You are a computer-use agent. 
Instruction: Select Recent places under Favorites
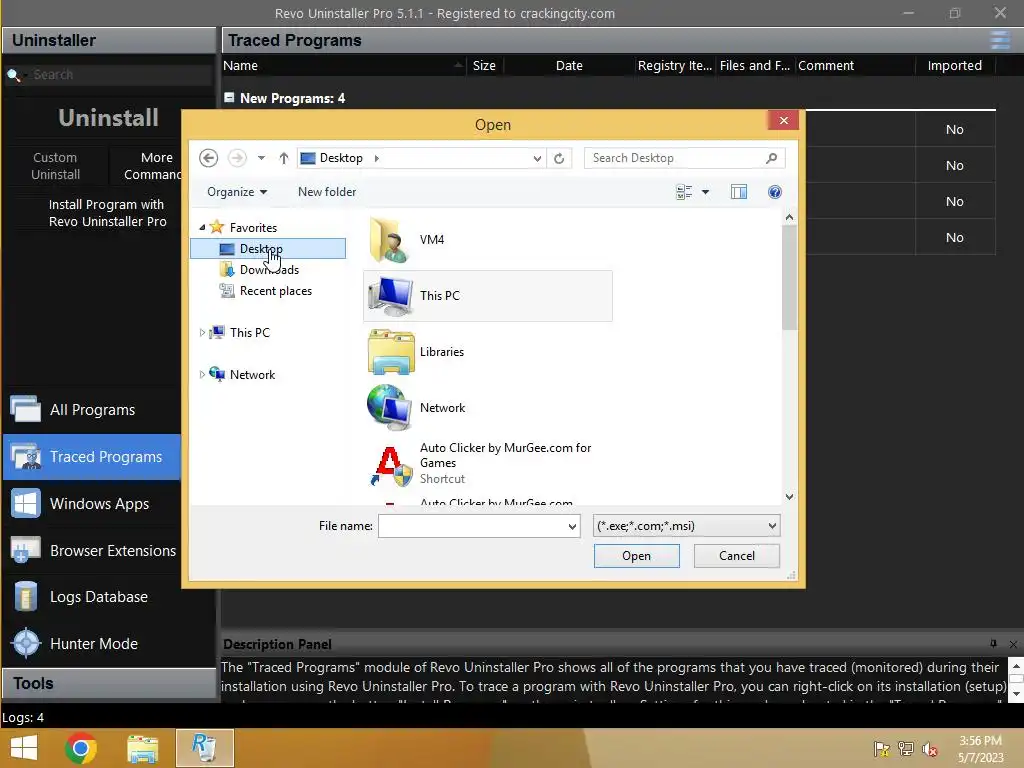tap(275, 291)
